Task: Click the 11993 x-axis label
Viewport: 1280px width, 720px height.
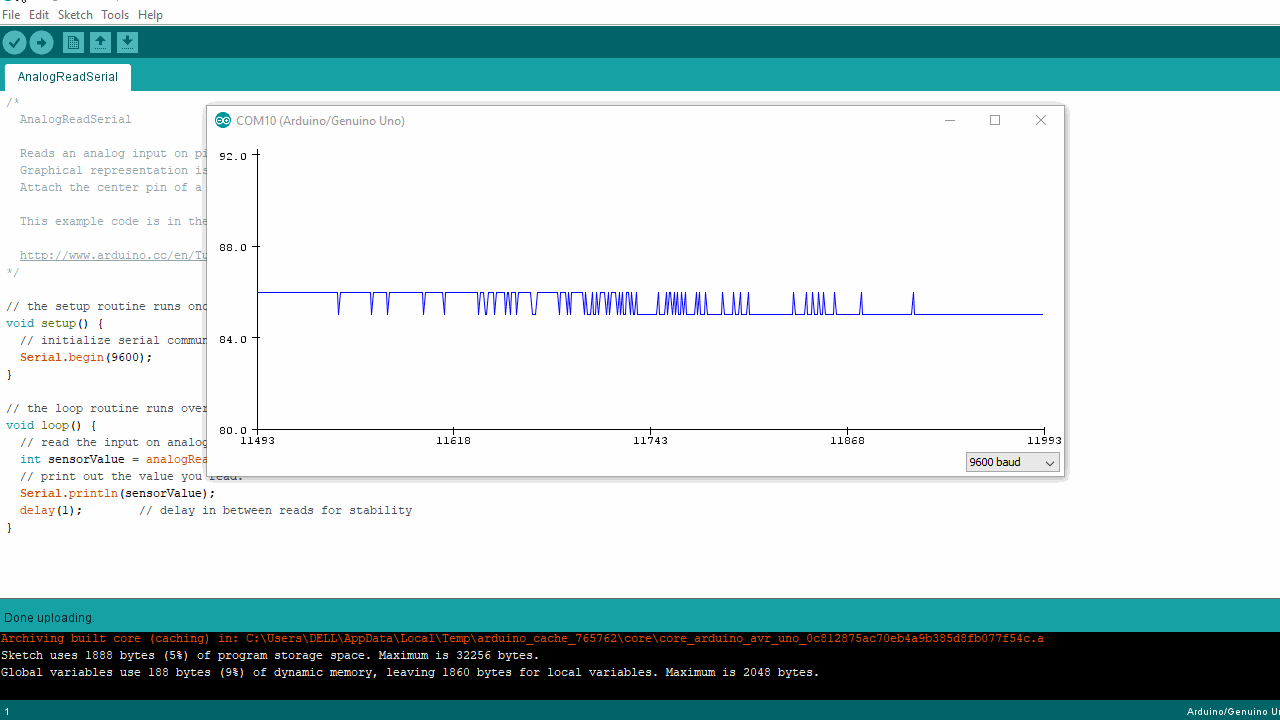Action: click(x=1043, y=441)
